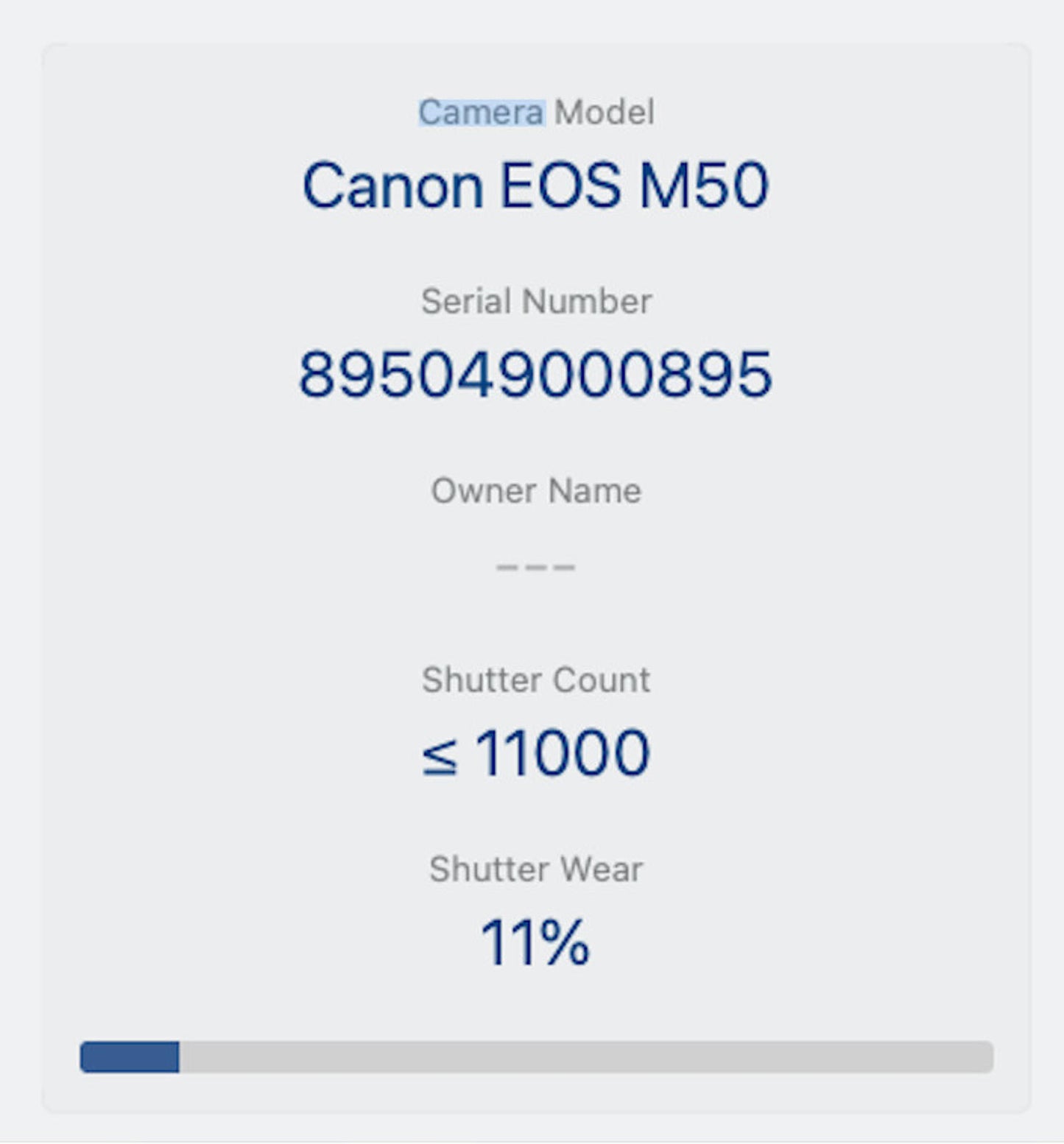Click the Serial Number label
The width and height of the screenshot is (1064, 1144).
tap(536, 301)
